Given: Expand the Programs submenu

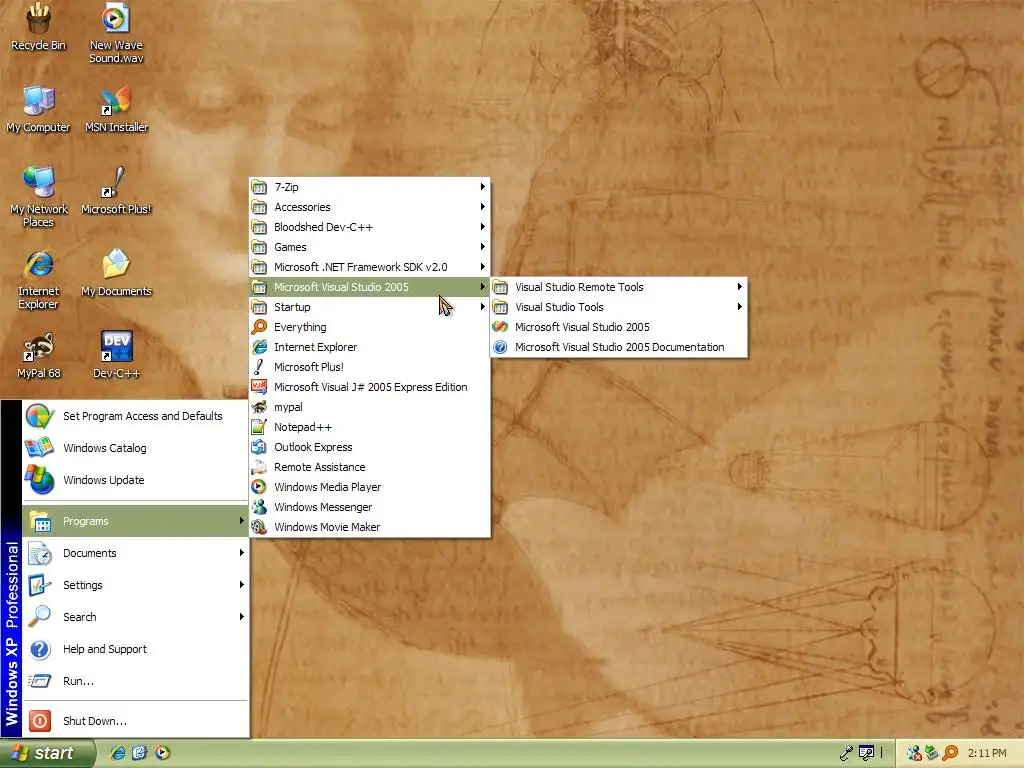Looking at the screenshot, I should 136,521.
